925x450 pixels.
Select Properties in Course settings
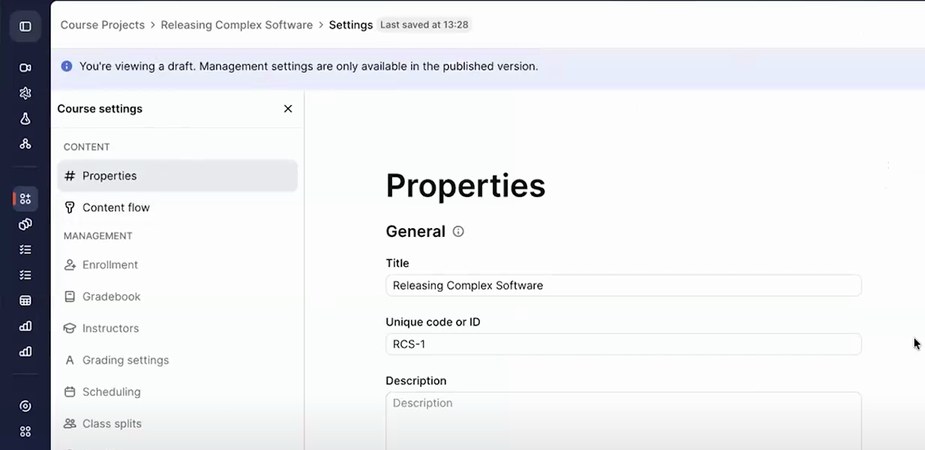(x=178, y=176)
